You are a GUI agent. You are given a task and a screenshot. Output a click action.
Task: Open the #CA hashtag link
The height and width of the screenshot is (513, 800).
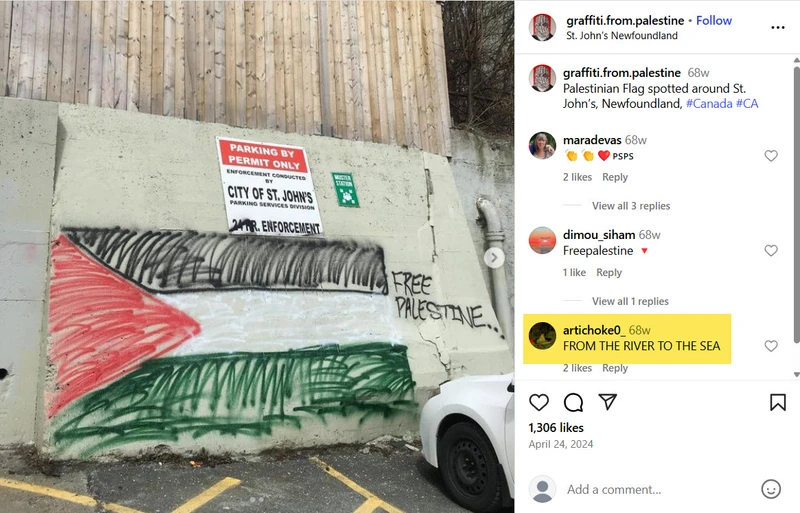(x=747, y=104)
